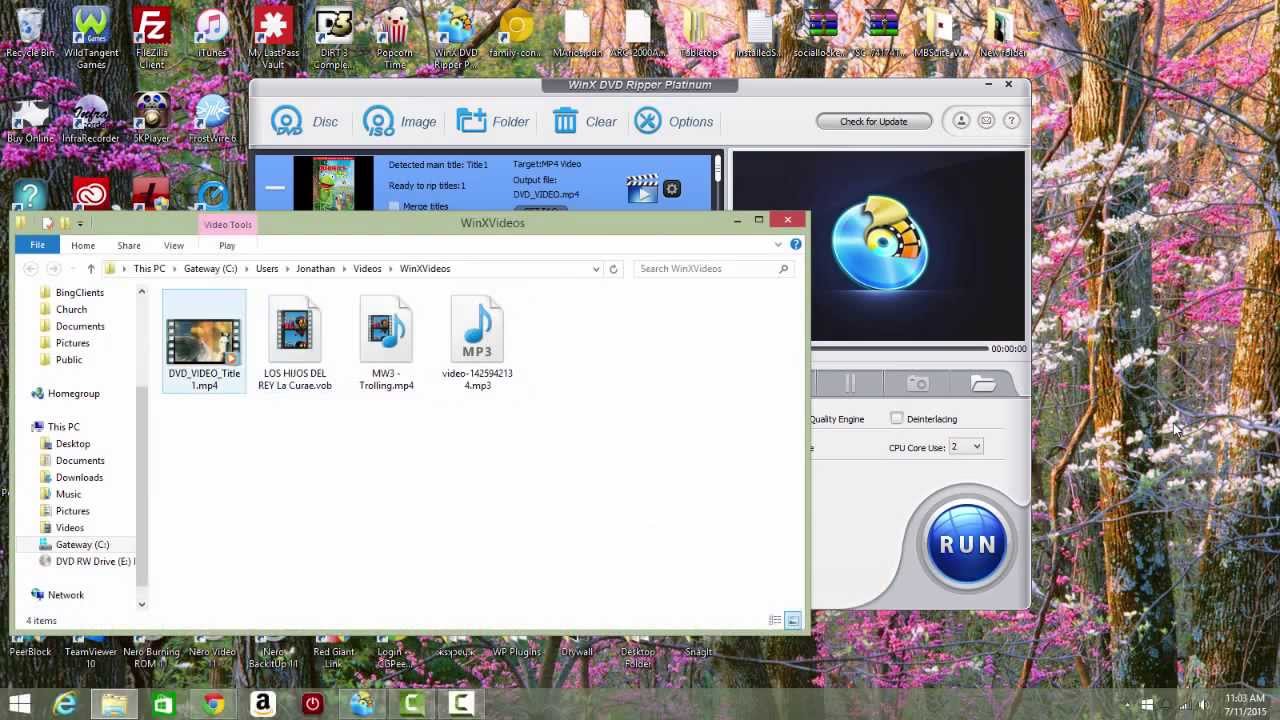Open the output profile clapperboard icon
The width and height of the screenshot is (1280, 720).
(642, 188)
